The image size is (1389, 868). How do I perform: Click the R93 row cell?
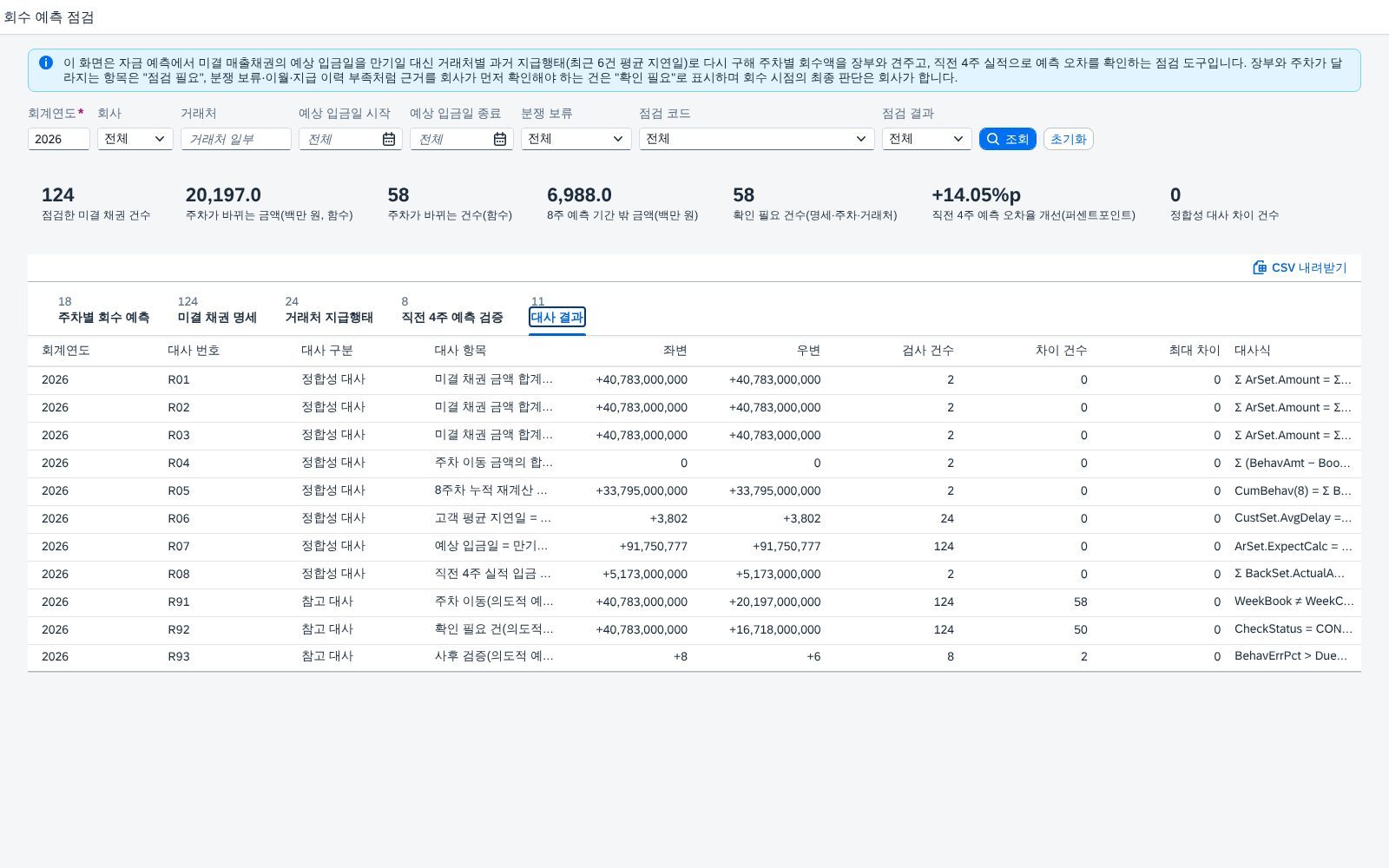179,656
